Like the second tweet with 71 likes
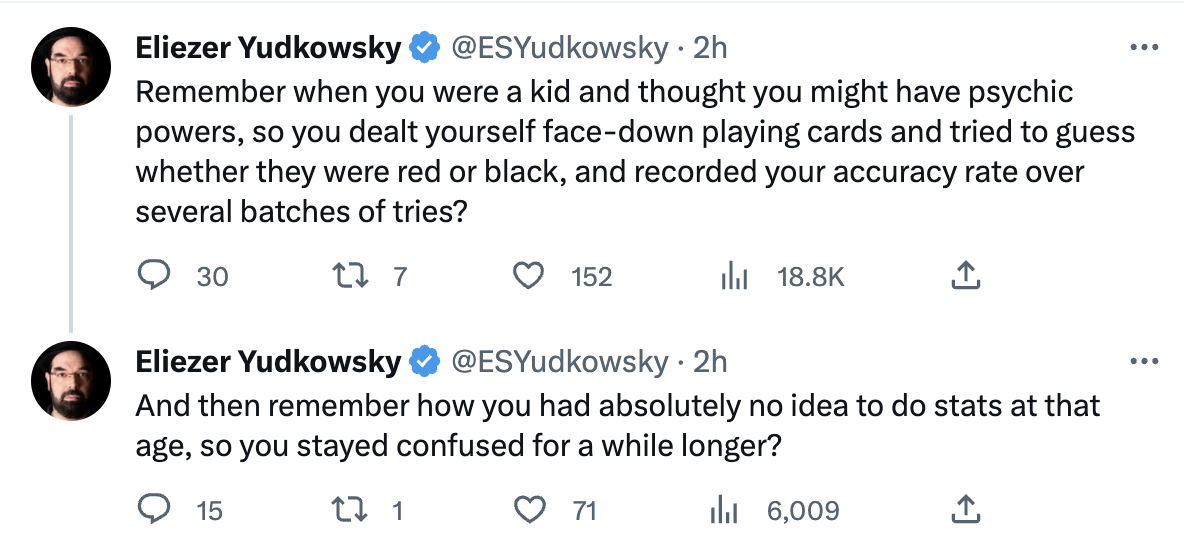Viewport: 1184px width, 552px height. [x=529, y=510]
